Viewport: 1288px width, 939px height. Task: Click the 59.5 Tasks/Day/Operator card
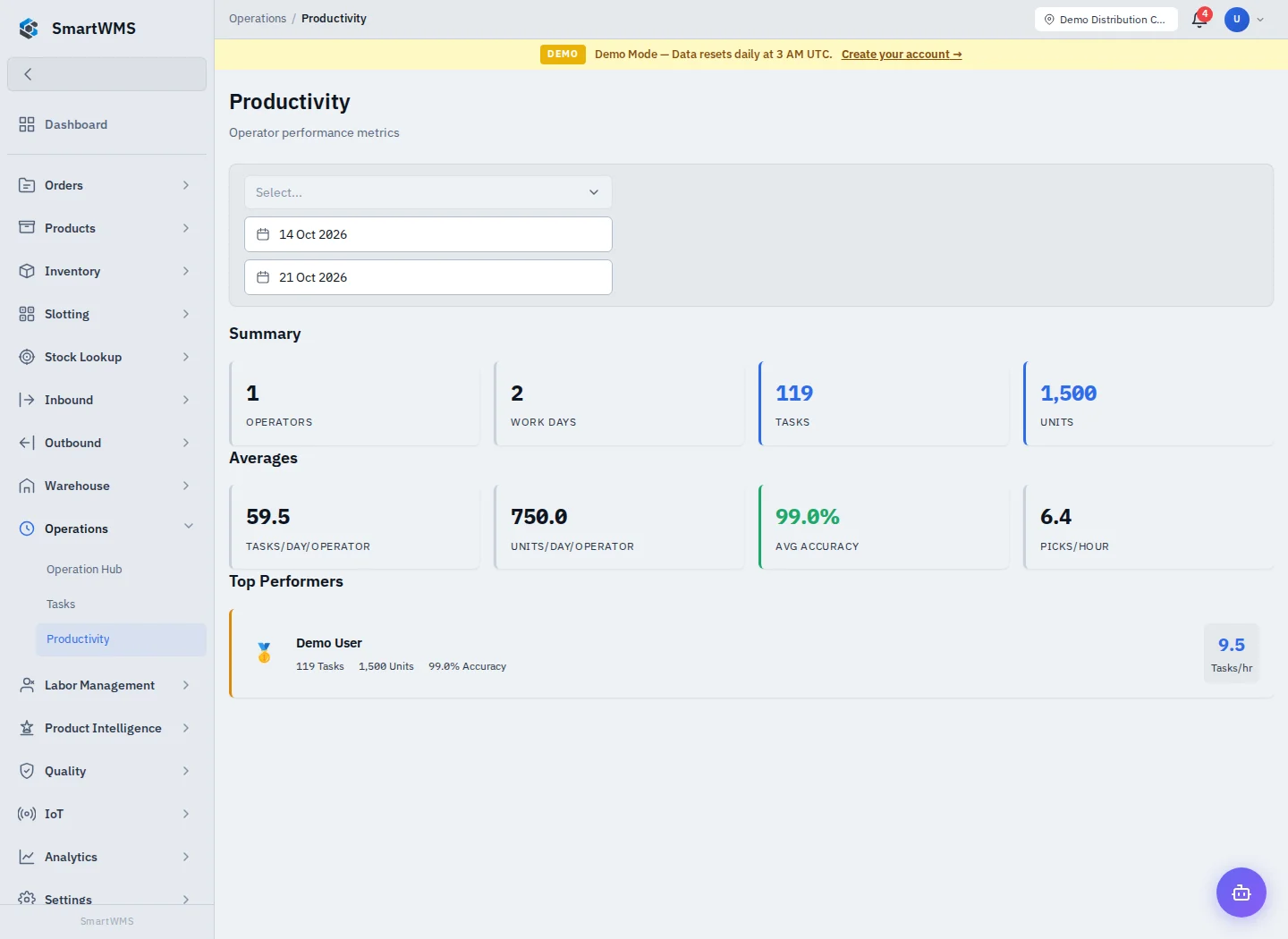click(x=354, y=527)
